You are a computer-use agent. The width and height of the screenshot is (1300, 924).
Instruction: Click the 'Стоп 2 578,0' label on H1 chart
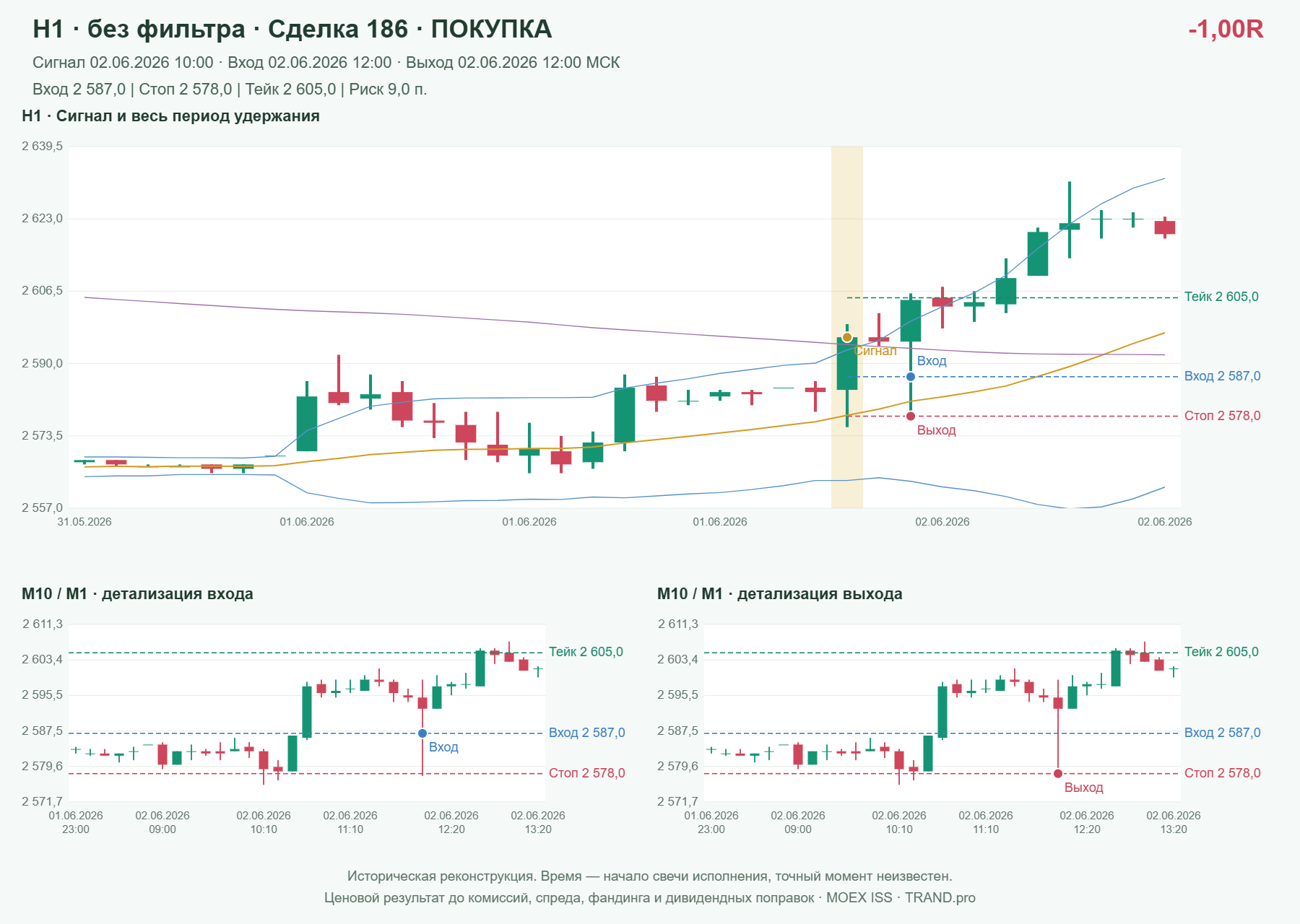click(1222, 416)
